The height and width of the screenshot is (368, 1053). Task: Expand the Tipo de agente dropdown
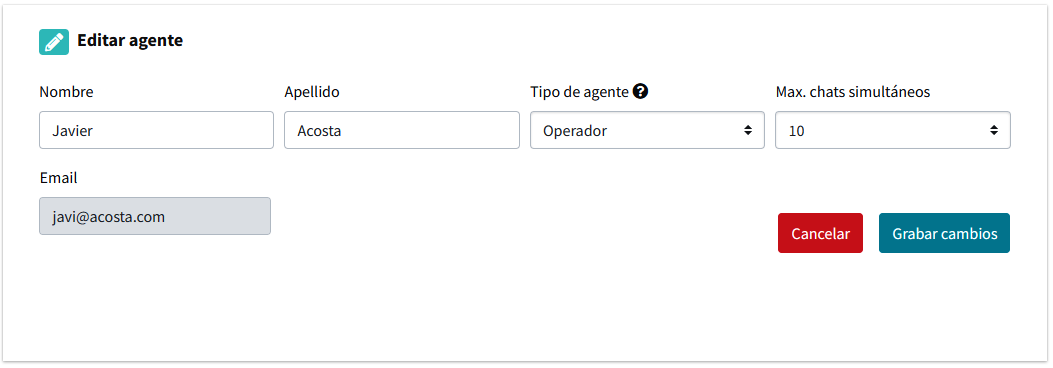tap(647, 130)
